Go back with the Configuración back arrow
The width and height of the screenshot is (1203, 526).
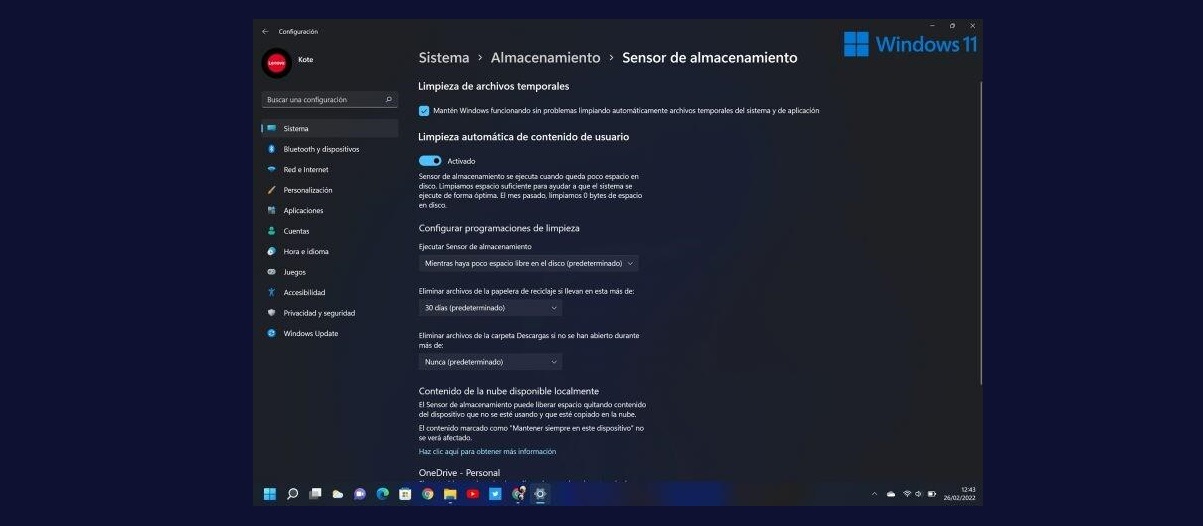[x=265, y=31]
